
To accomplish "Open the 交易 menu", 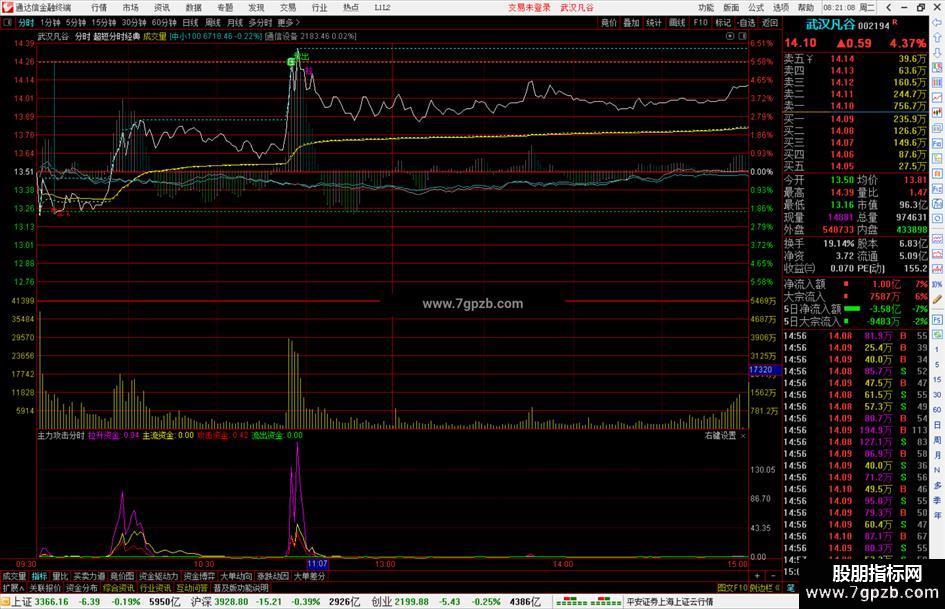I will pyautogui.click(x=288, y=8).
